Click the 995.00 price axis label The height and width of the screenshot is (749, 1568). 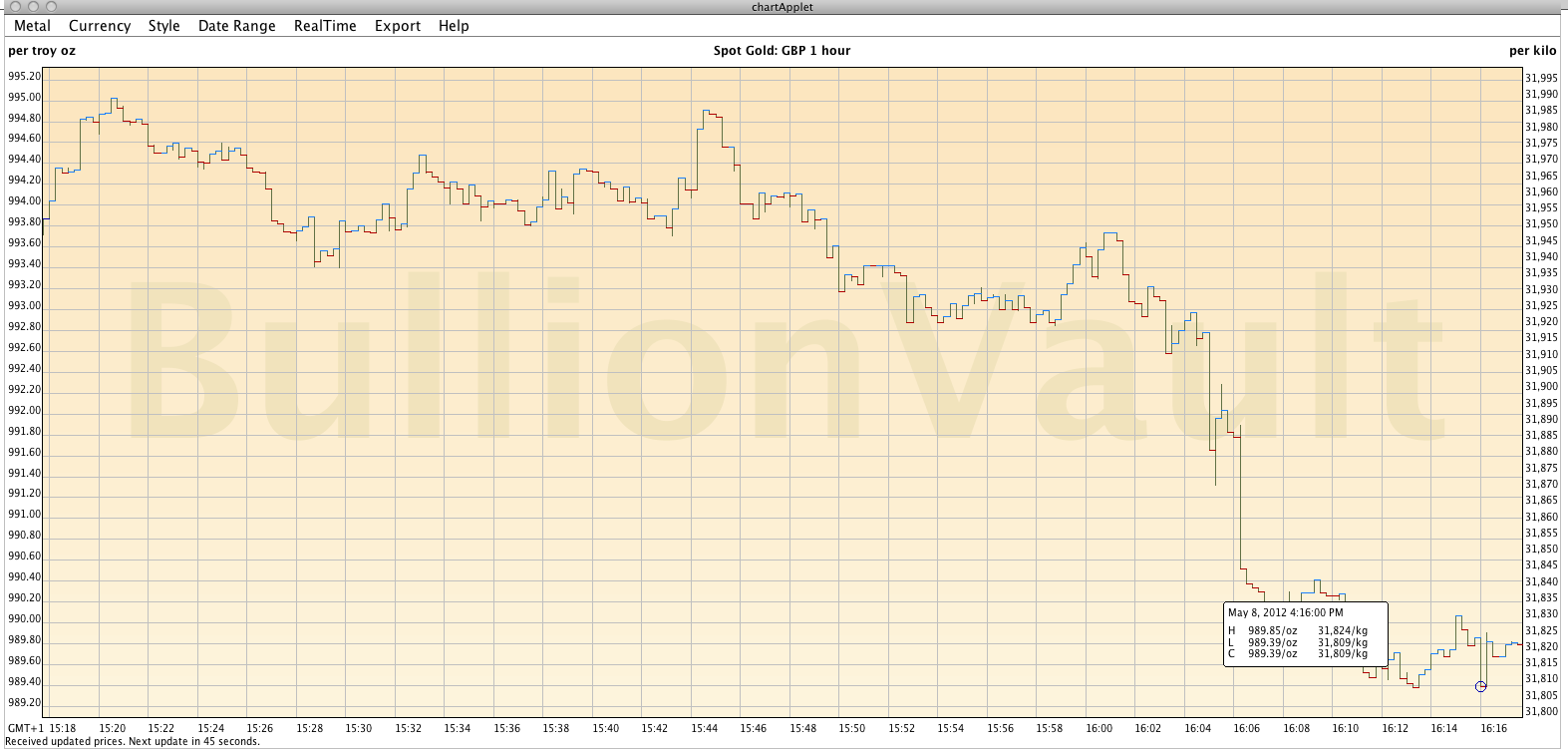click(x=25, y=98)
